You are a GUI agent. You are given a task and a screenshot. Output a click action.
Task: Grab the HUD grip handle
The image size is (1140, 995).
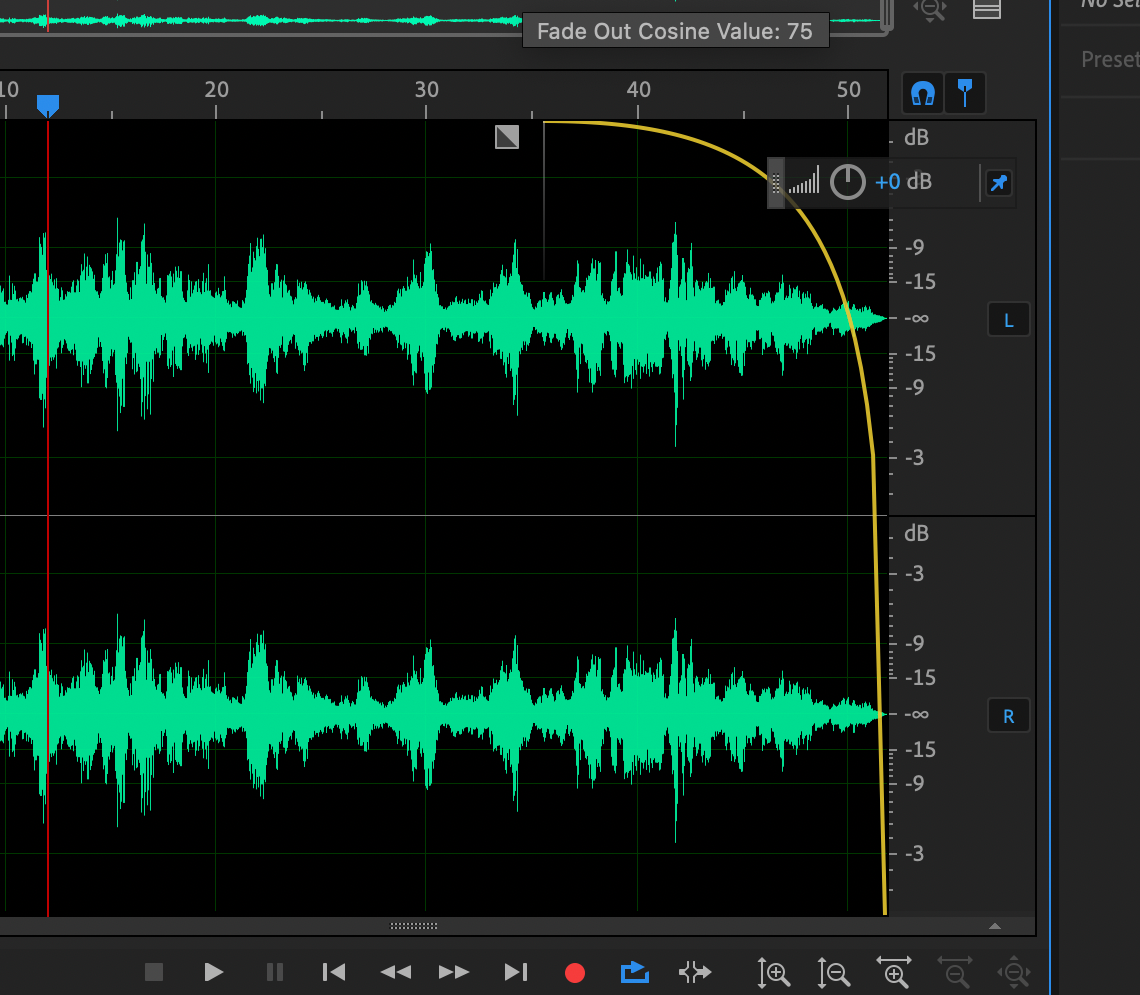pos(776,182)
